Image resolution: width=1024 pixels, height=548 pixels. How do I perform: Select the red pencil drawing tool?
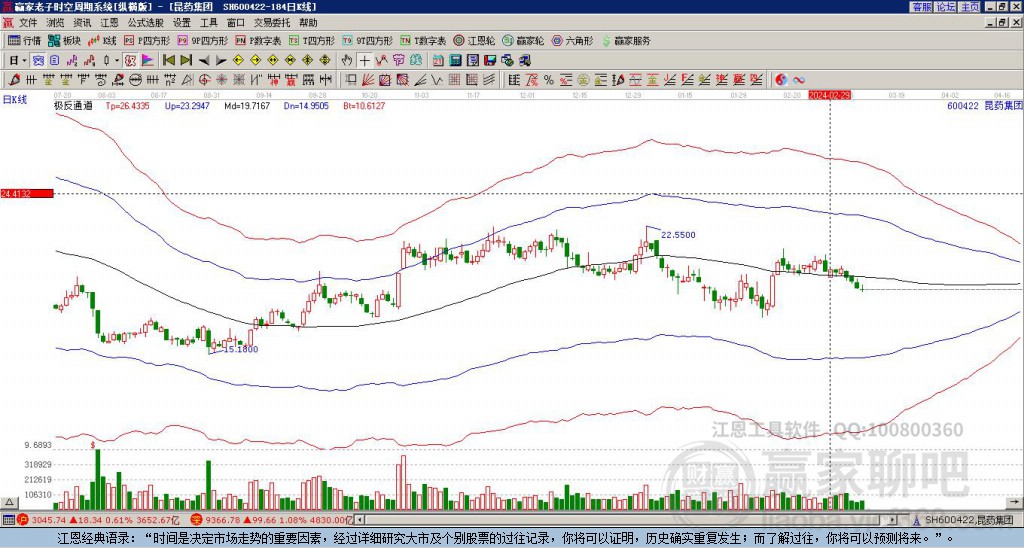tap(13, 80)
